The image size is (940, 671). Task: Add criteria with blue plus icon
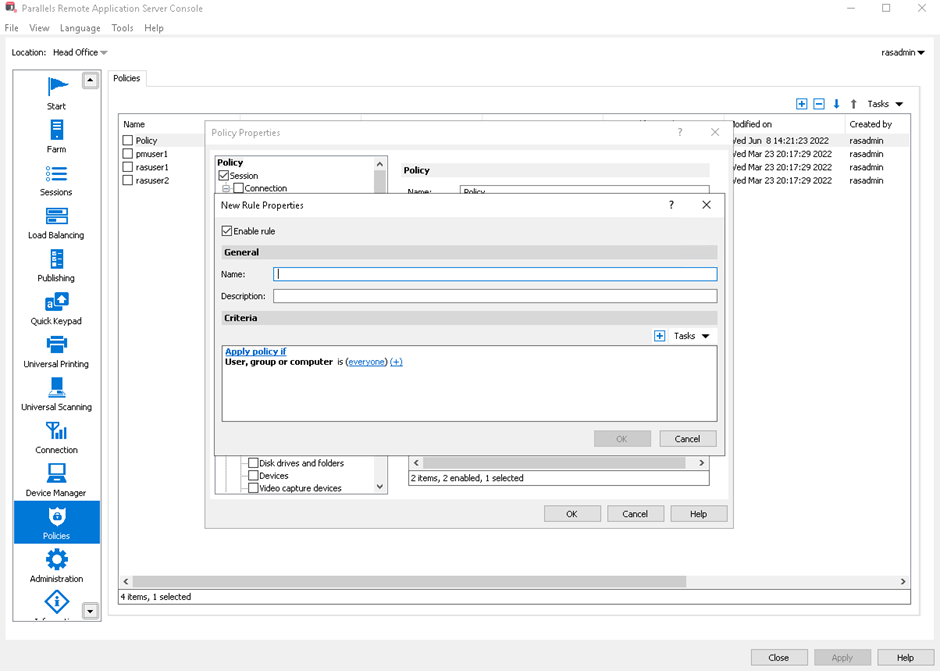tap(659, 336)
